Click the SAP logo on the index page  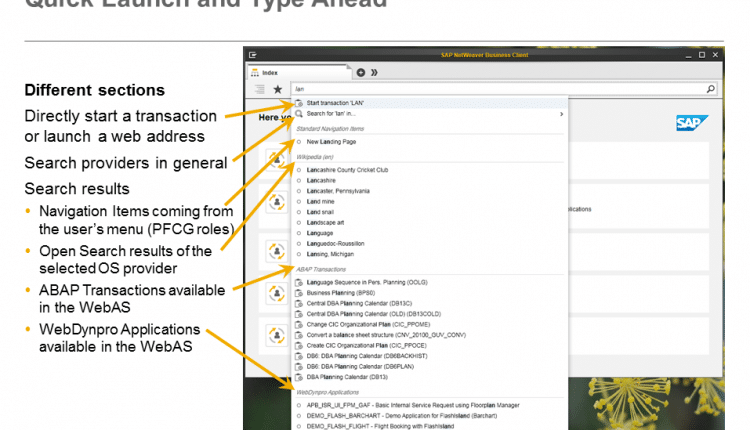(692, 123)
